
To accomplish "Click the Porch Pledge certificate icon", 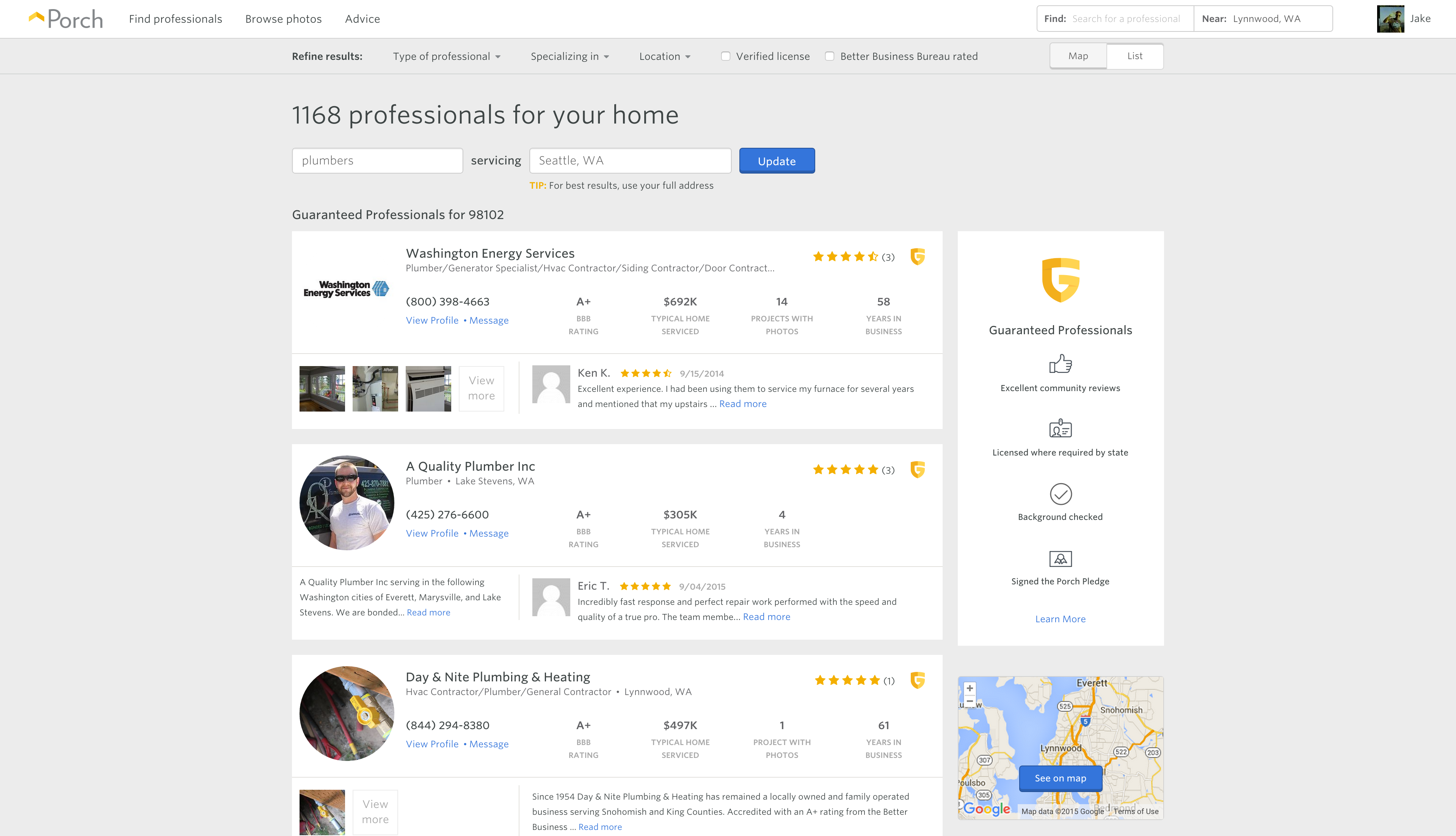I will [1060, 559].
